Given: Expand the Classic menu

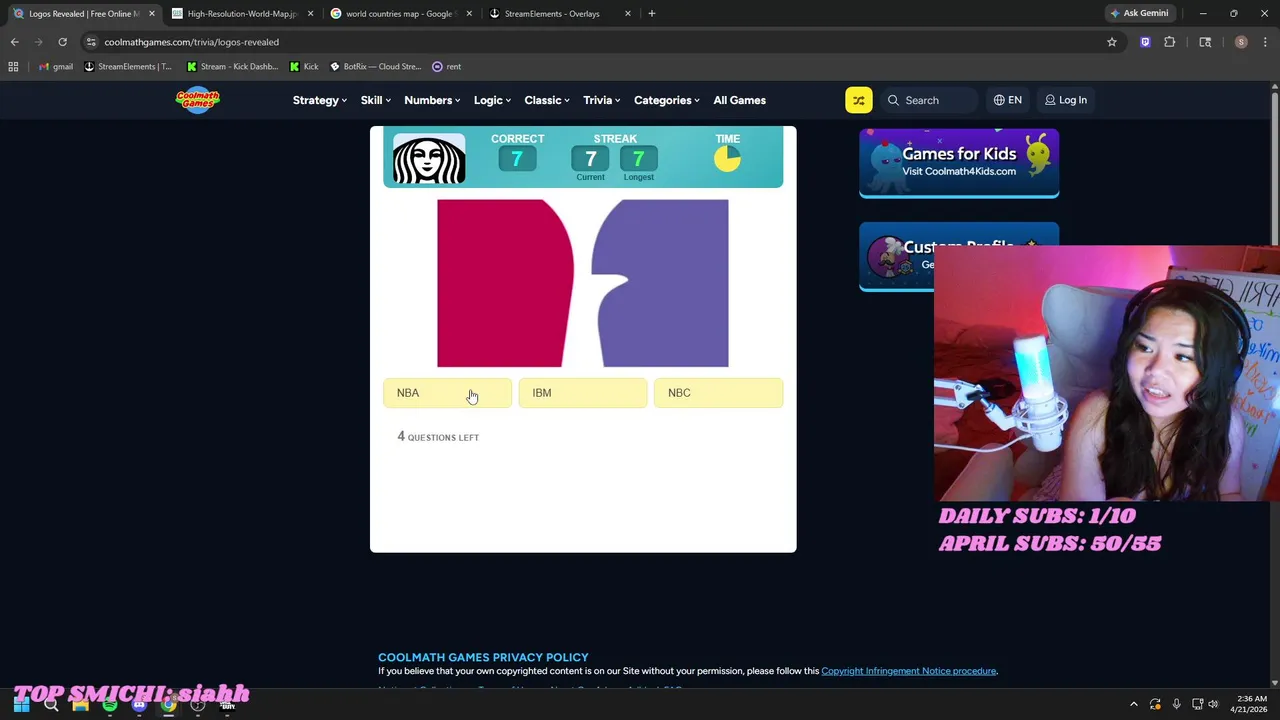Looking at the screenshot, I should click(547, 100).
